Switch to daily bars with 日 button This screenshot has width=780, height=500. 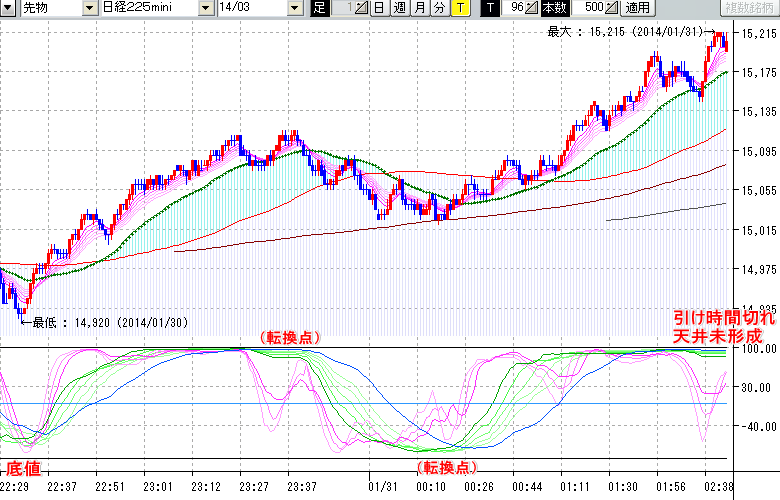click(379, 8)
